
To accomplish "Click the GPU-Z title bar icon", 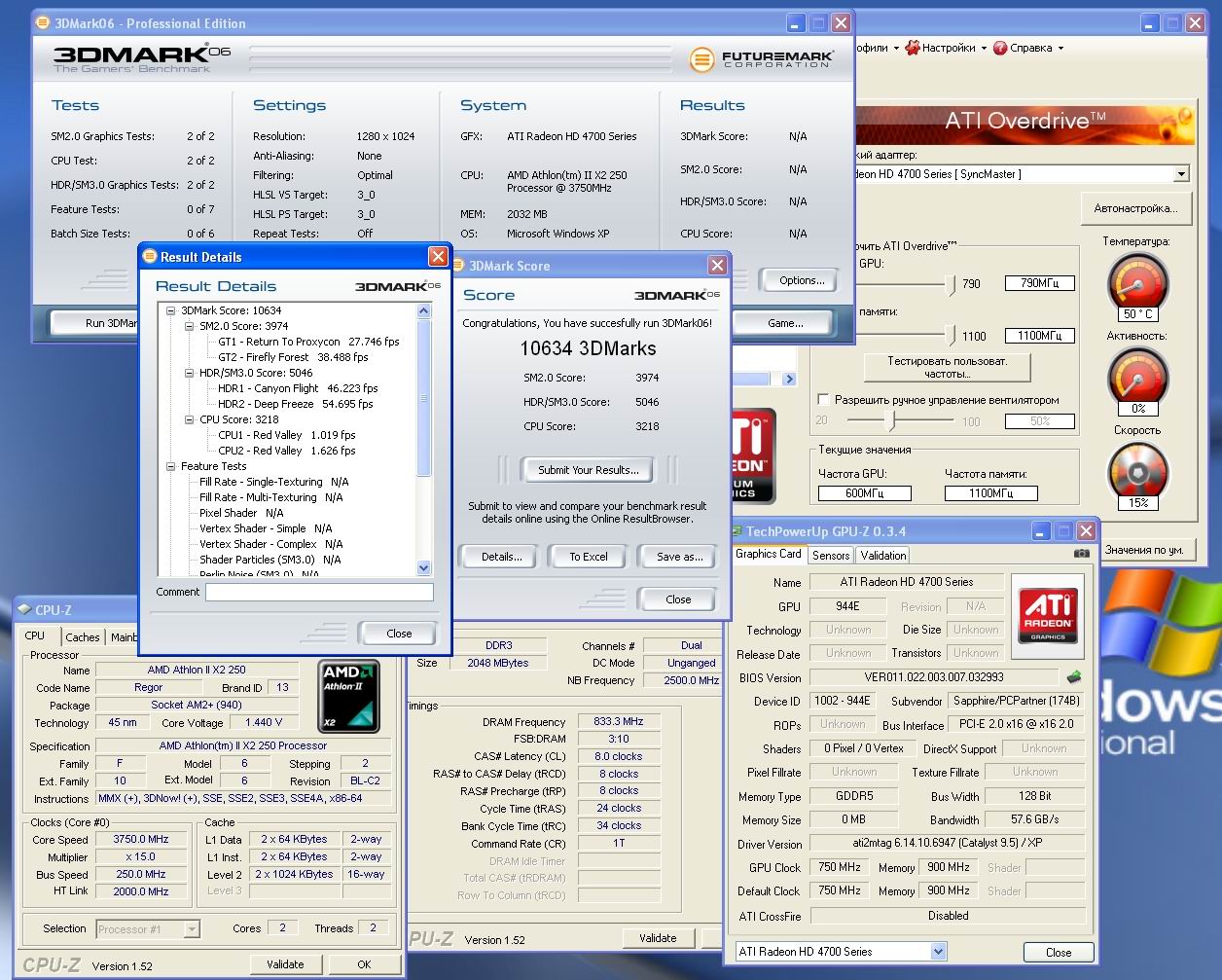I will 737,530.
